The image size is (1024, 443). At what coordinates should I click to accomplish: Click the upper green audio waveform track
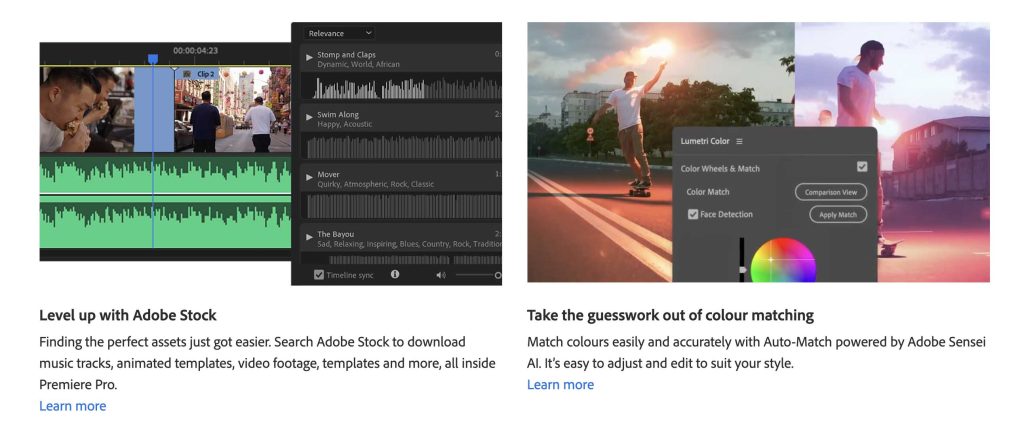pyautogui.click(x=165, y=174)
